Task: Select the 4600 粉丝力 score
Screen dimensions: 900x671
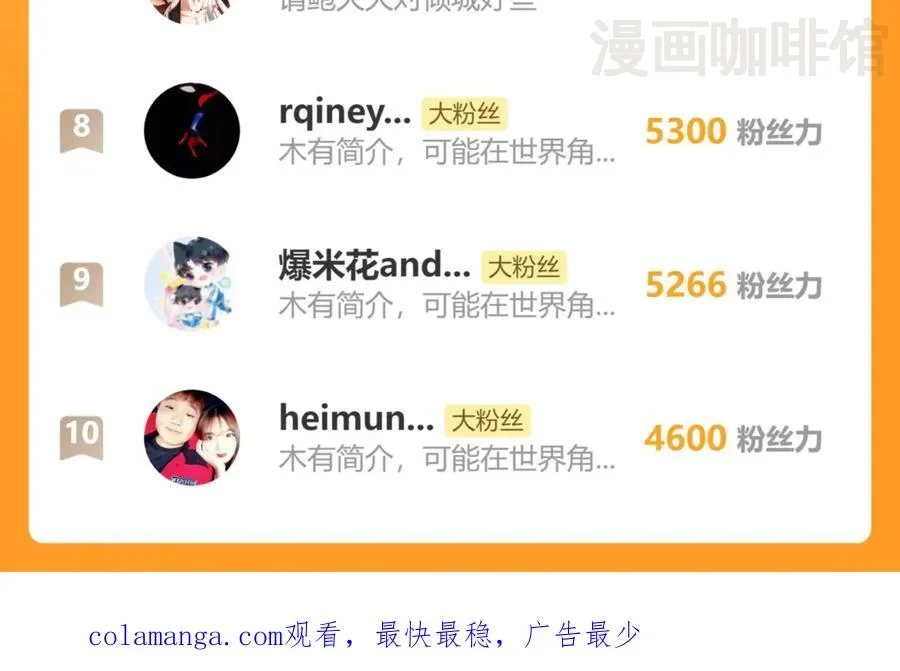Action: [734, 439]
